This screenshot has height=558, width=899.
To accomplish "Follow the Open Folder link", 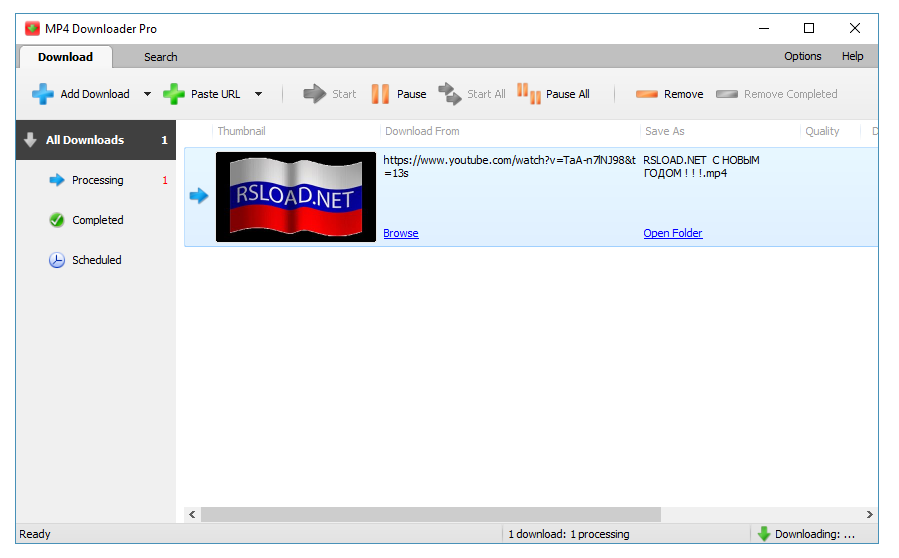I will pos(673,233).
